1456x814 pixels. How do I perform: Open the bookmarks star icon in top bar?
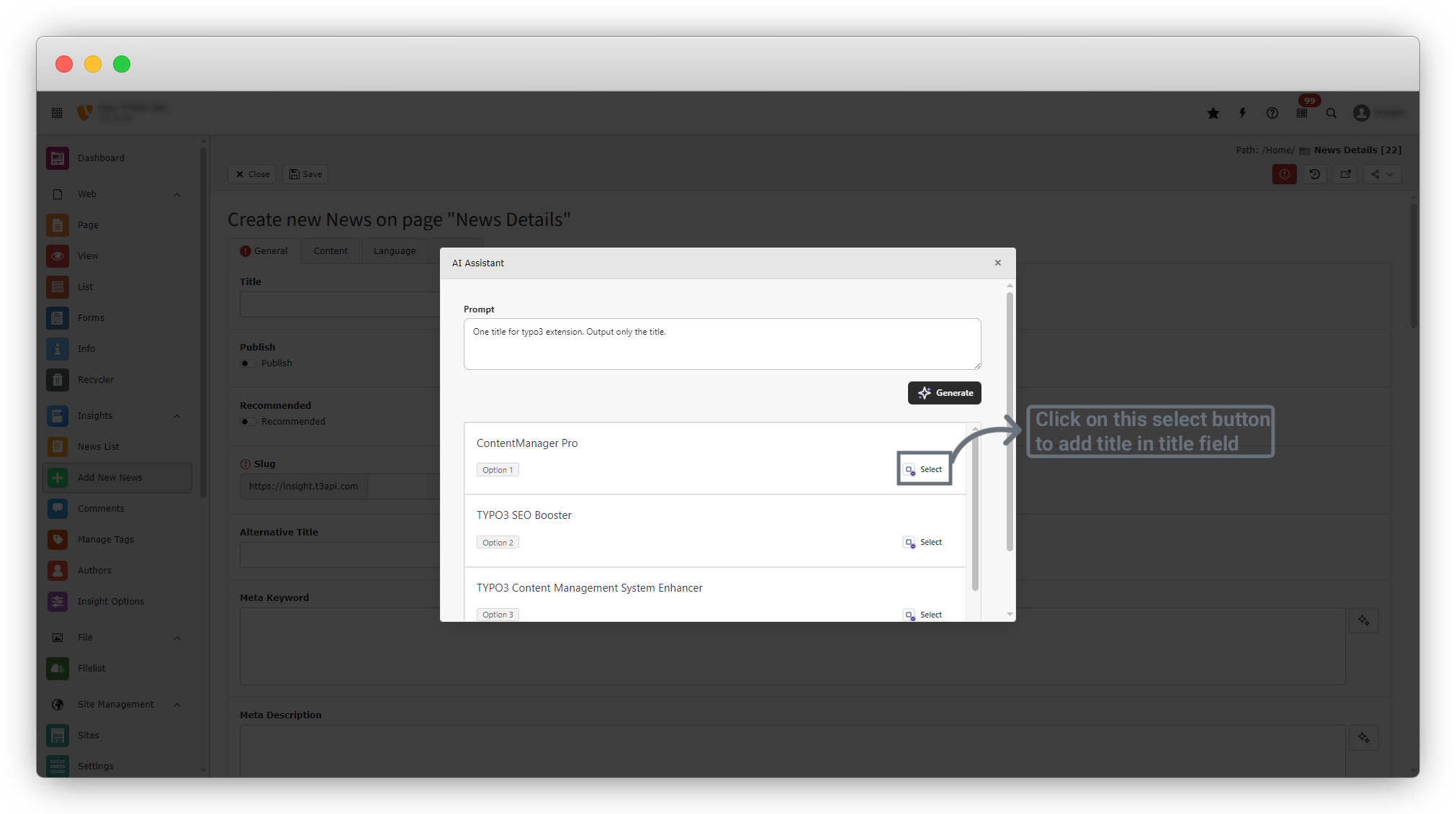click(1213, 113)
